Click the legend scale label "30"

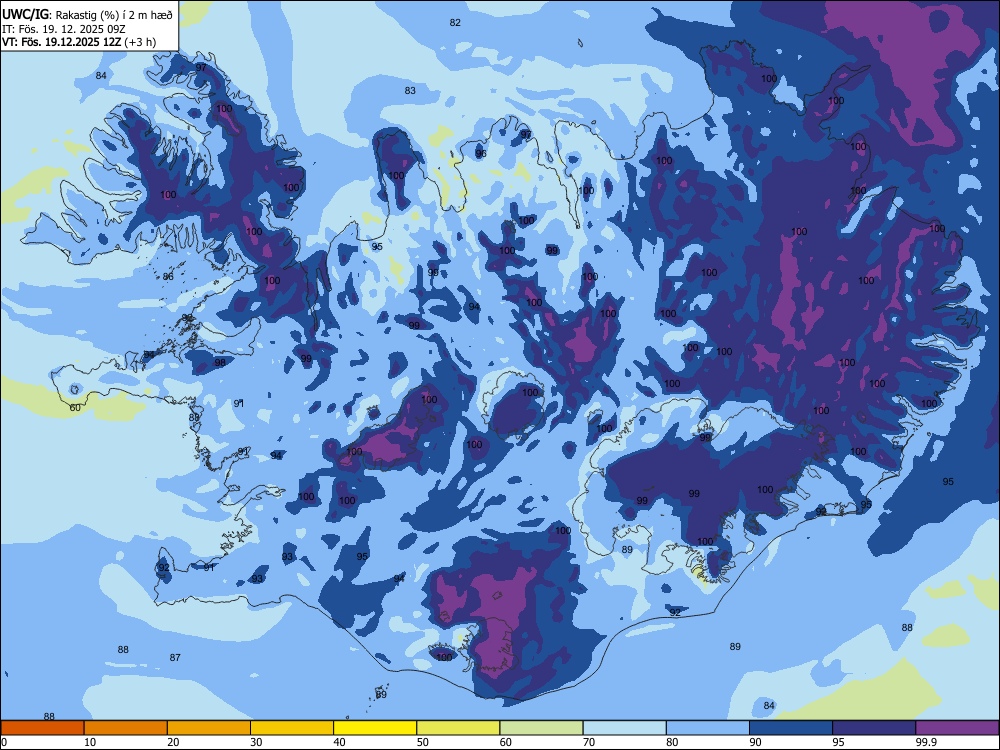[256, 742]
